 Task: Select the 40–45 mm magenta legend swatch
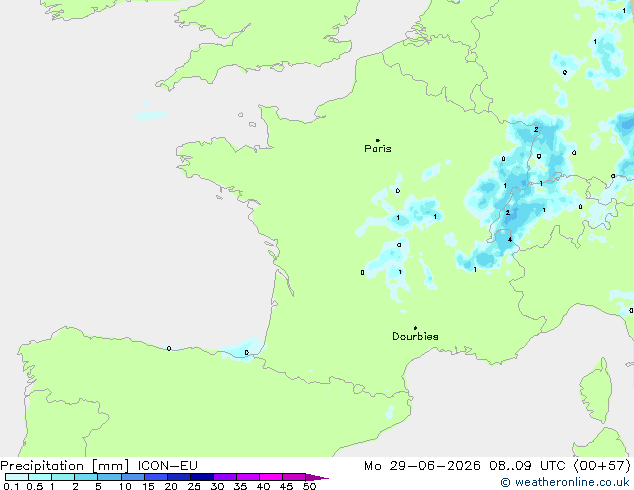click(x=271, y=477)
